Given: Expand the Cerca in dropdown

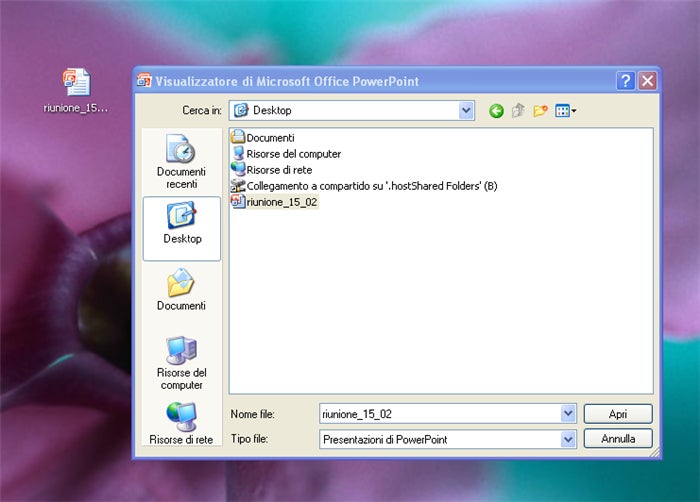Looking at the screenshot, I should coord(466,110).
